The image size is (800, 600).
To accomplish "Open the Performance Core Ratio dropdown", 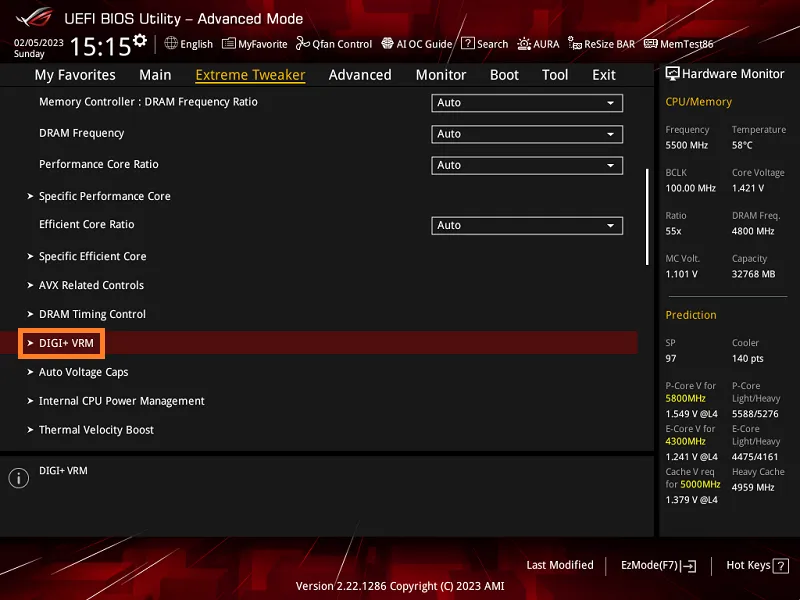I will 526,164.
